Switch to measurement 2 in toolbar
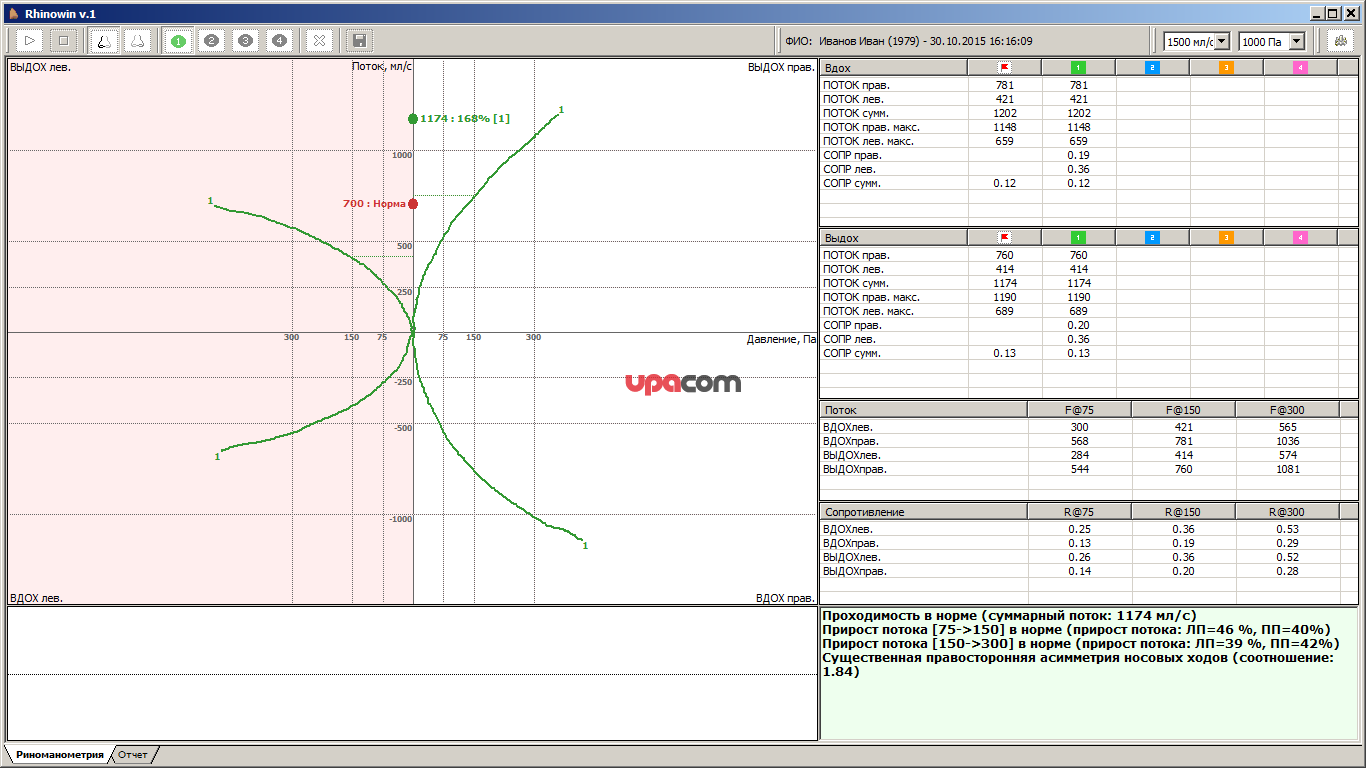 [x=211, y=41]
